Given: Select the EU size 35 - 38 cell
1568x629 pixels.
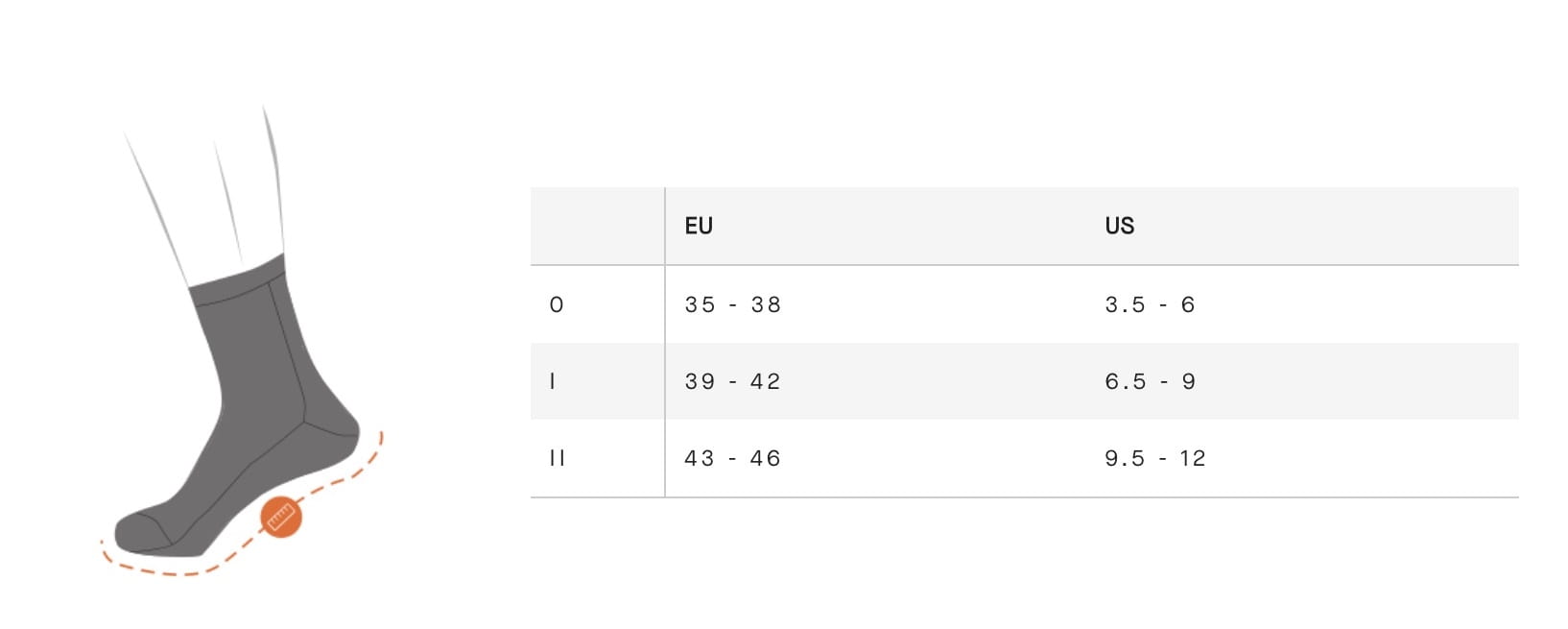Looking at the screenshot, I should coord(733,304).
